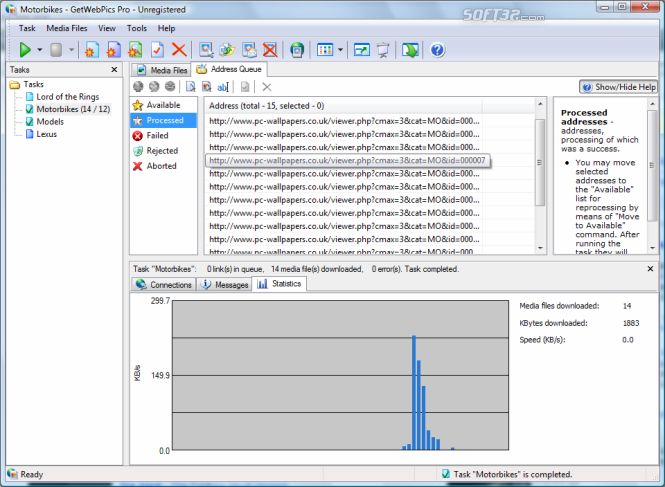Click the folder with green arrow icon
This screenshot has width=665, height=487.
pos(227,50)
